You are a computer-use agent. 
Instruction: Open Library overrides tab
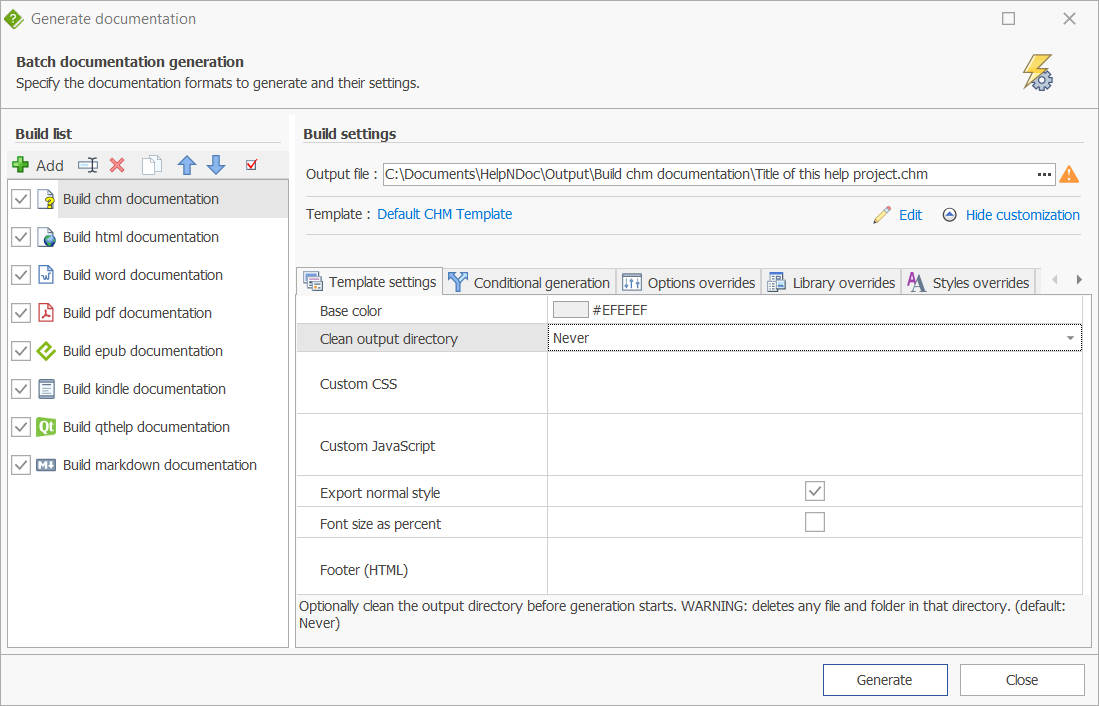[x=831, y=283]
